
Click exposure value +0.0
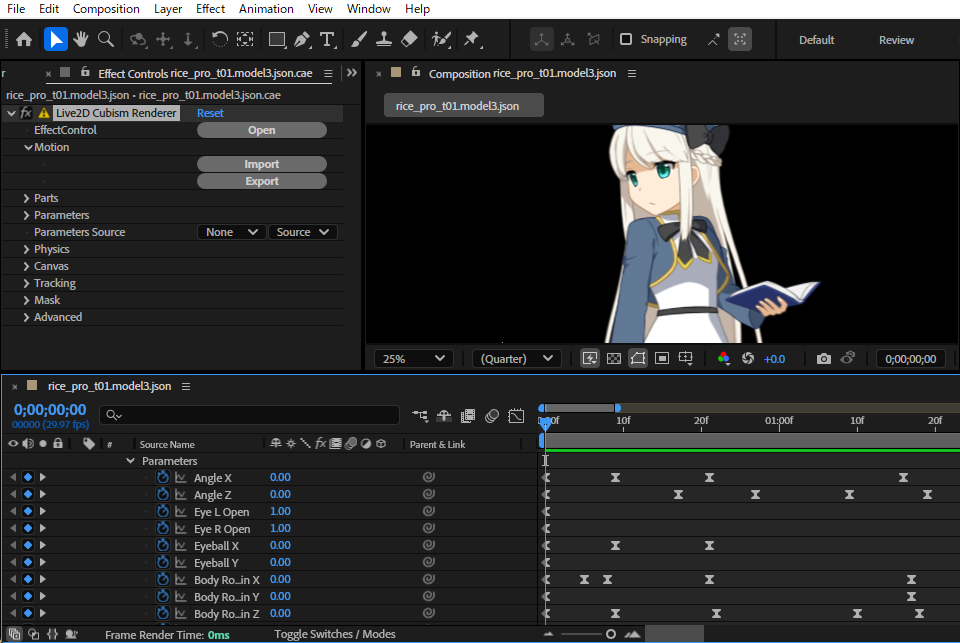click(774, 359)
